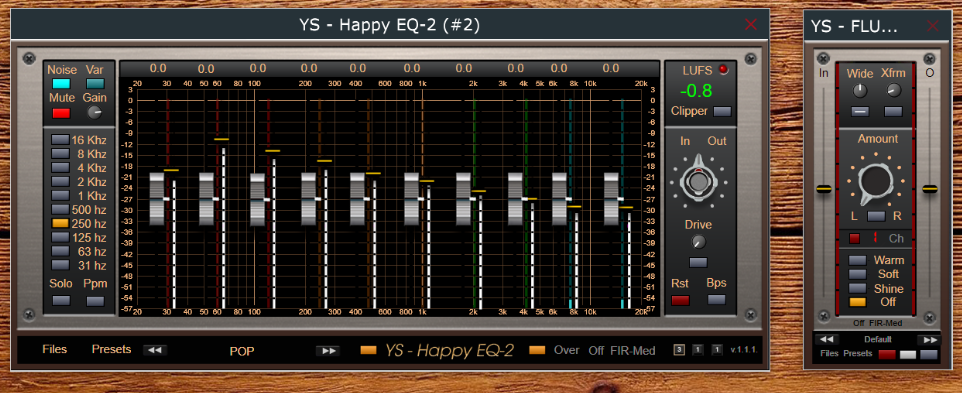This screenshot has height=393, width=962.
Task: Click the POP preset name
Action: pyautogui.click(x=242, y=351)
